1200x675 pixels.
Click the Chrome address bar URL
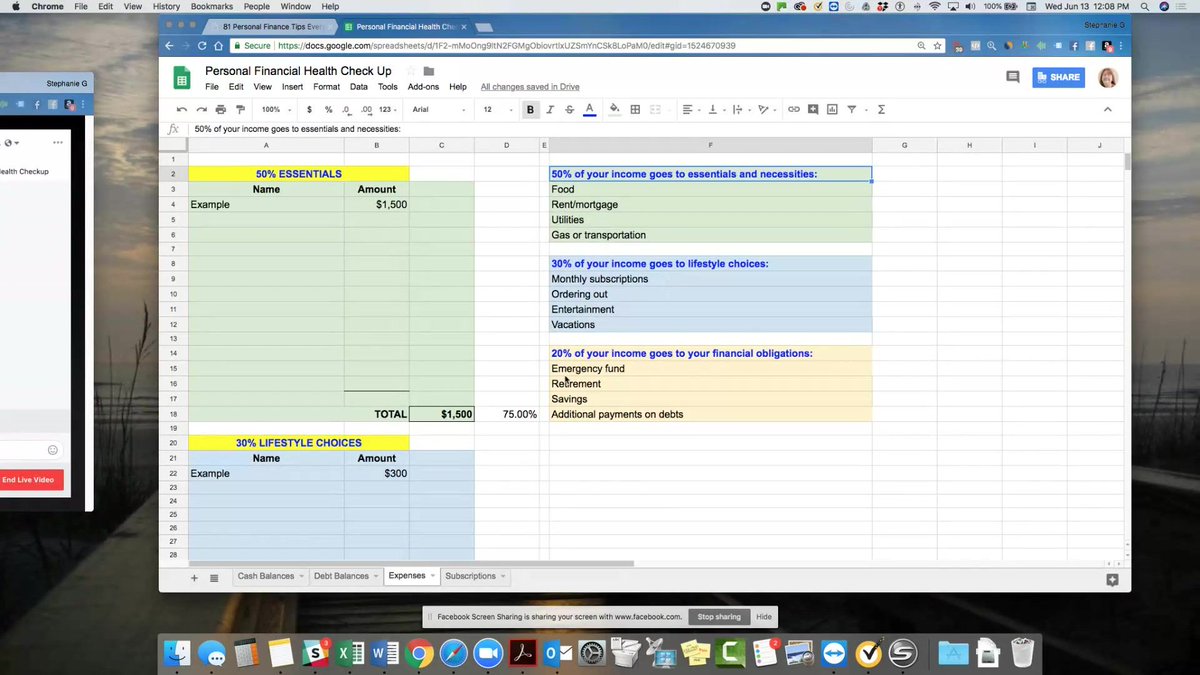[507, 46]
